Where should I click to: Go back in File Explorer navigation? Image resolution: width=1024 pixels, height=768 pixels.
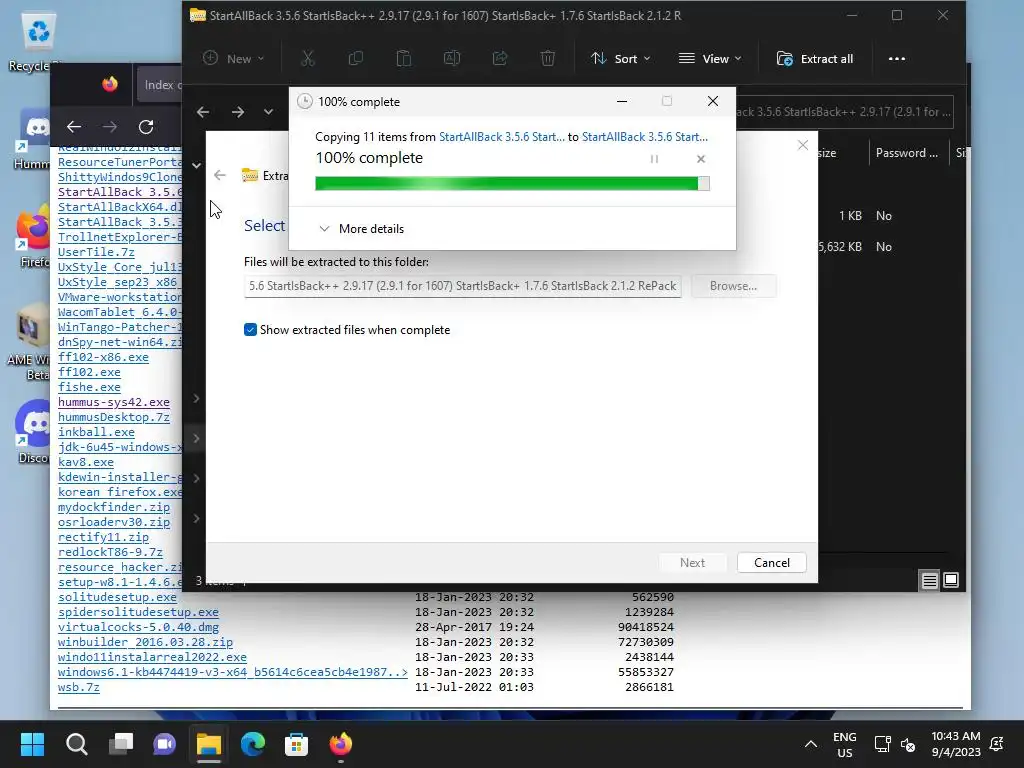[203, 112]
